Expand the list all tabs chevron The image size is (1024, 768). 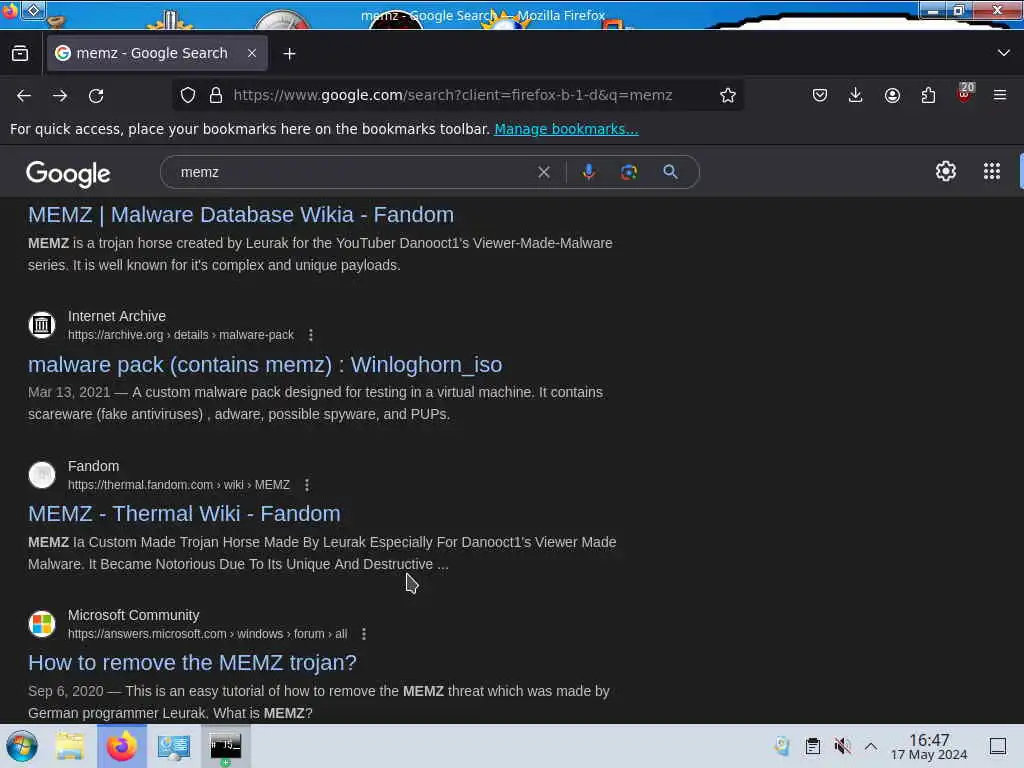coord(1004,53)
